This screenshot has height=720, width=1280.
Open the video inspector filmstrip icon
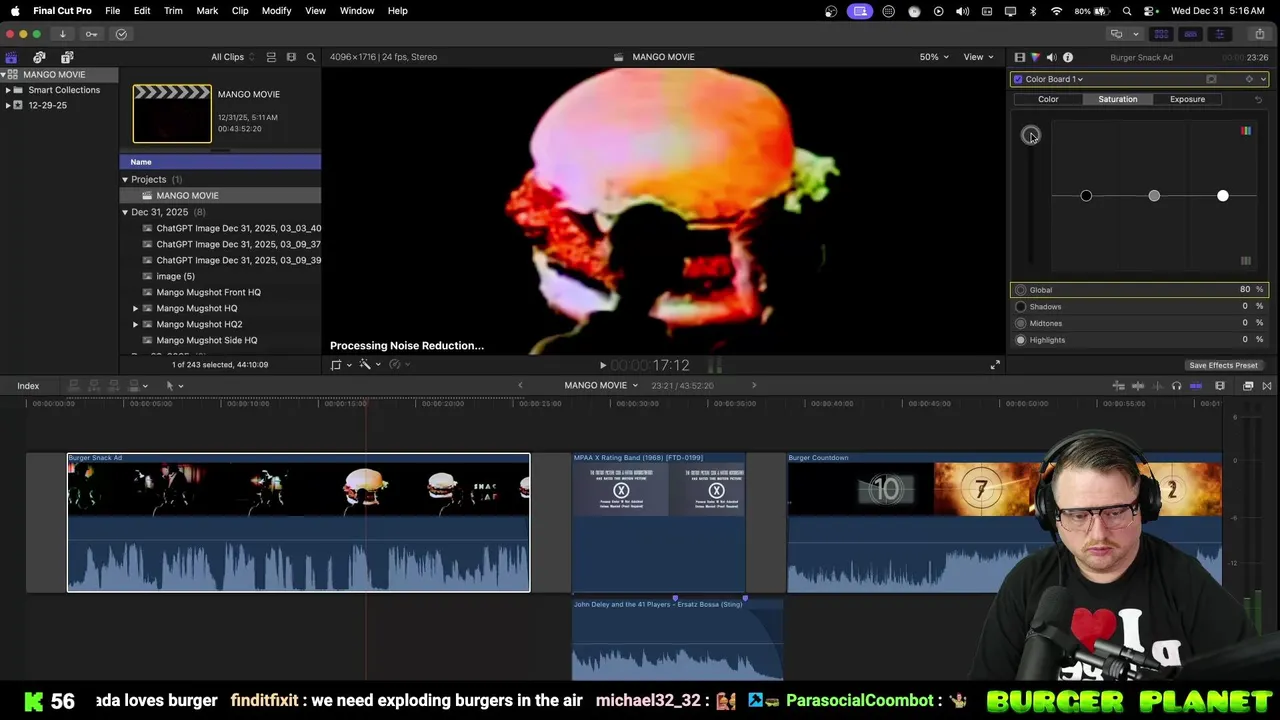tap(1019, 57)
